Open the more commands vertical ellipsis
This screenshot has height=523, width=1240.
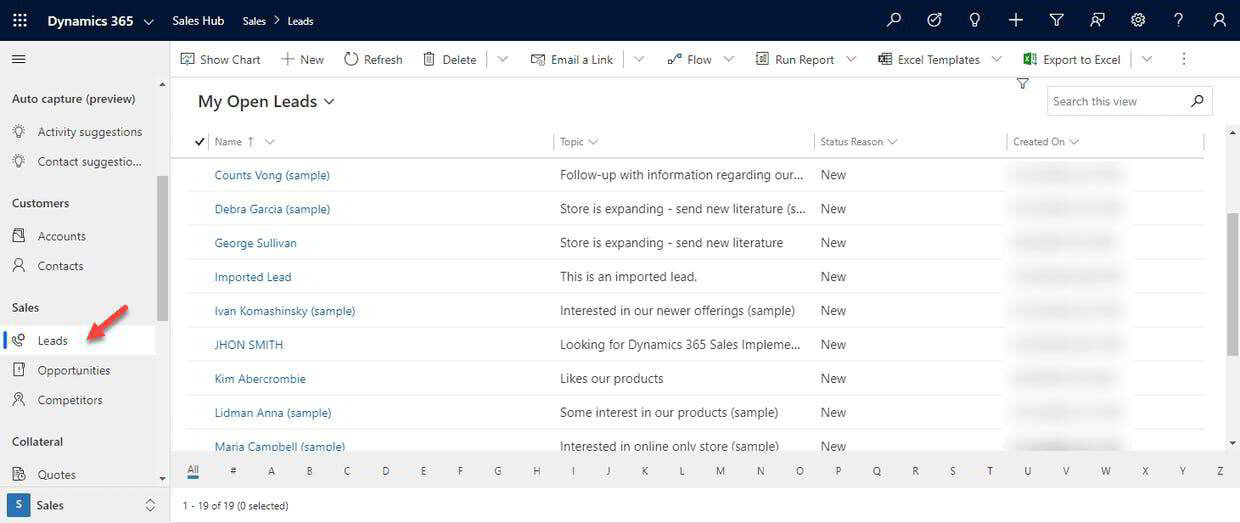tap(1184, 59)
